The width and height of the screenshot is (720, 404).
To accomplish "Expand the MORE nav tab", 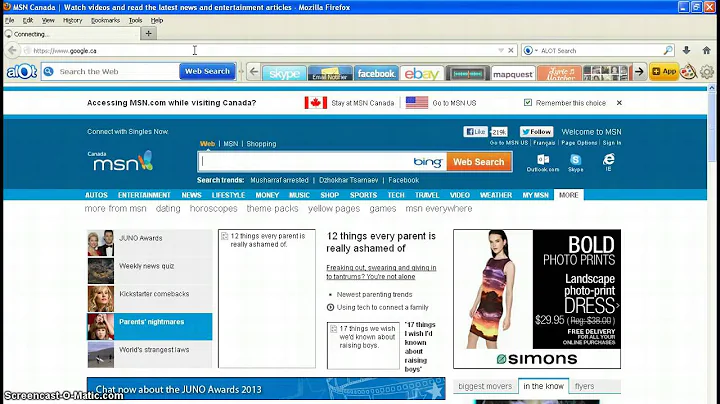I will 568,195.
